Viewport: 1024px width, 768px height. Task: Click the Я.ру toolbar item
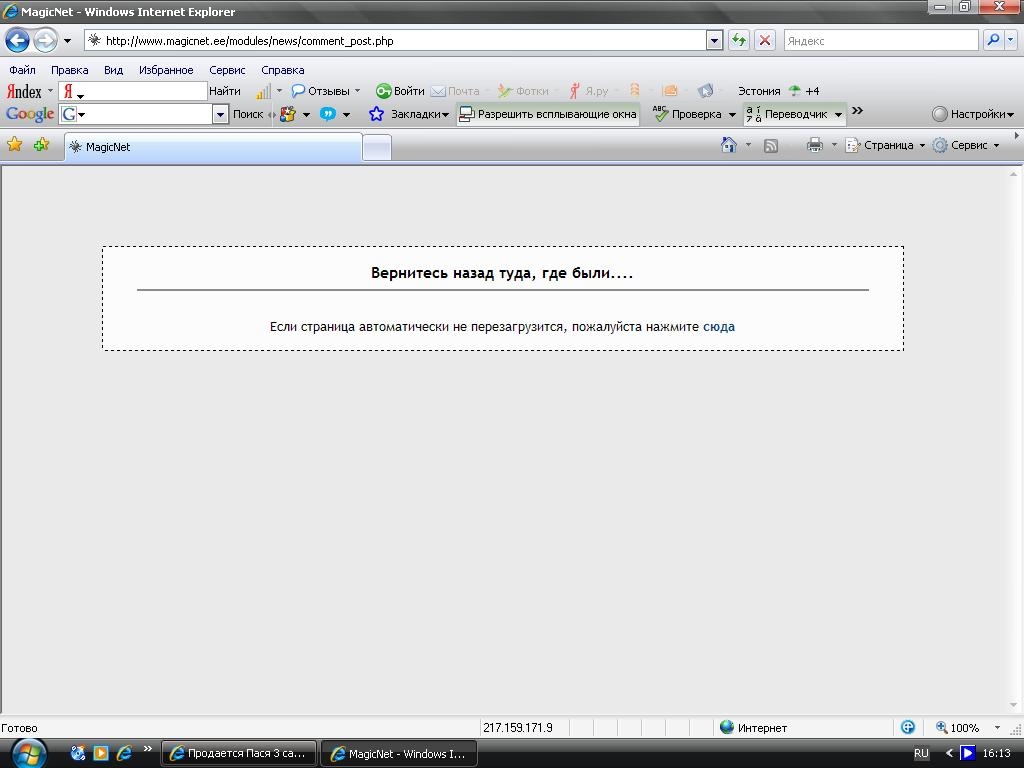point(589,91)
